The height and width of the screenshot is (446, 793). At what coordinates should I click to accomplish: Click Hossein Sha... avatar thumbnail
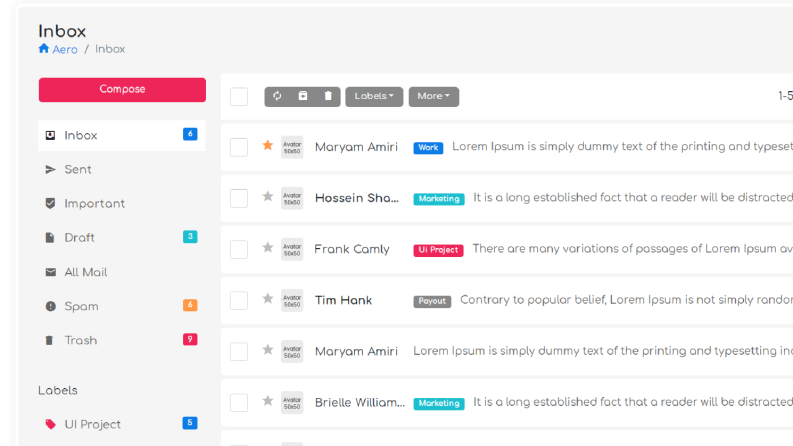click(292, 198)
